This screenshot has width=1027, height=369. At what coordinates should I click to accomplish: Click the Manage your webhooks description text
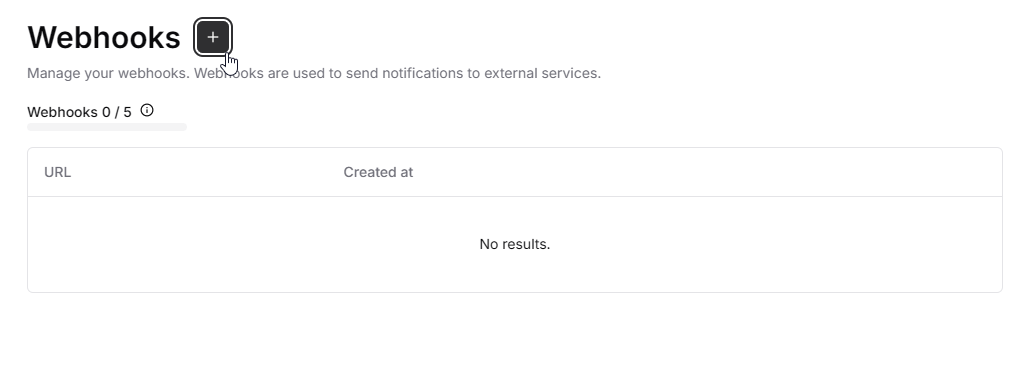(x=314, y=73)
